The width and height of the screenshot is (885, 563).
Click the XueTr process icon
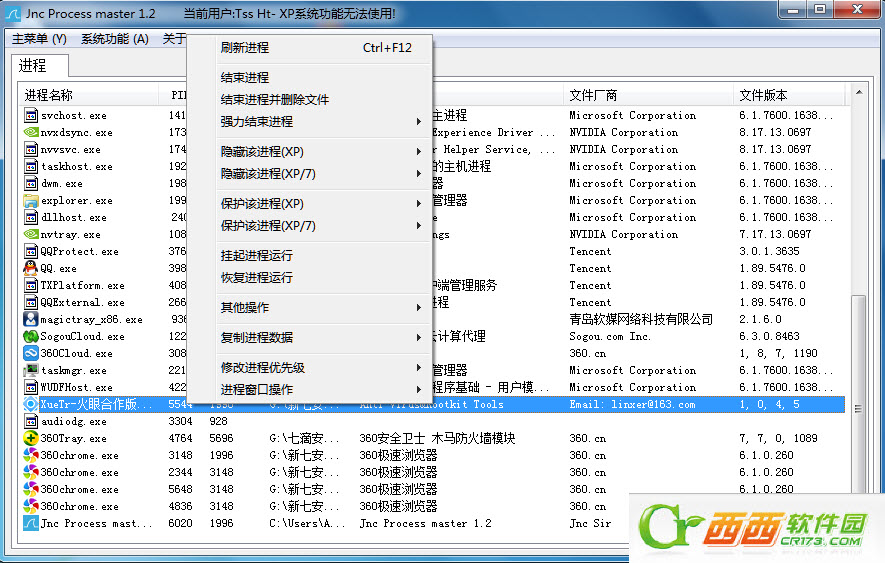pyautogui.click(x=30, y=404)
